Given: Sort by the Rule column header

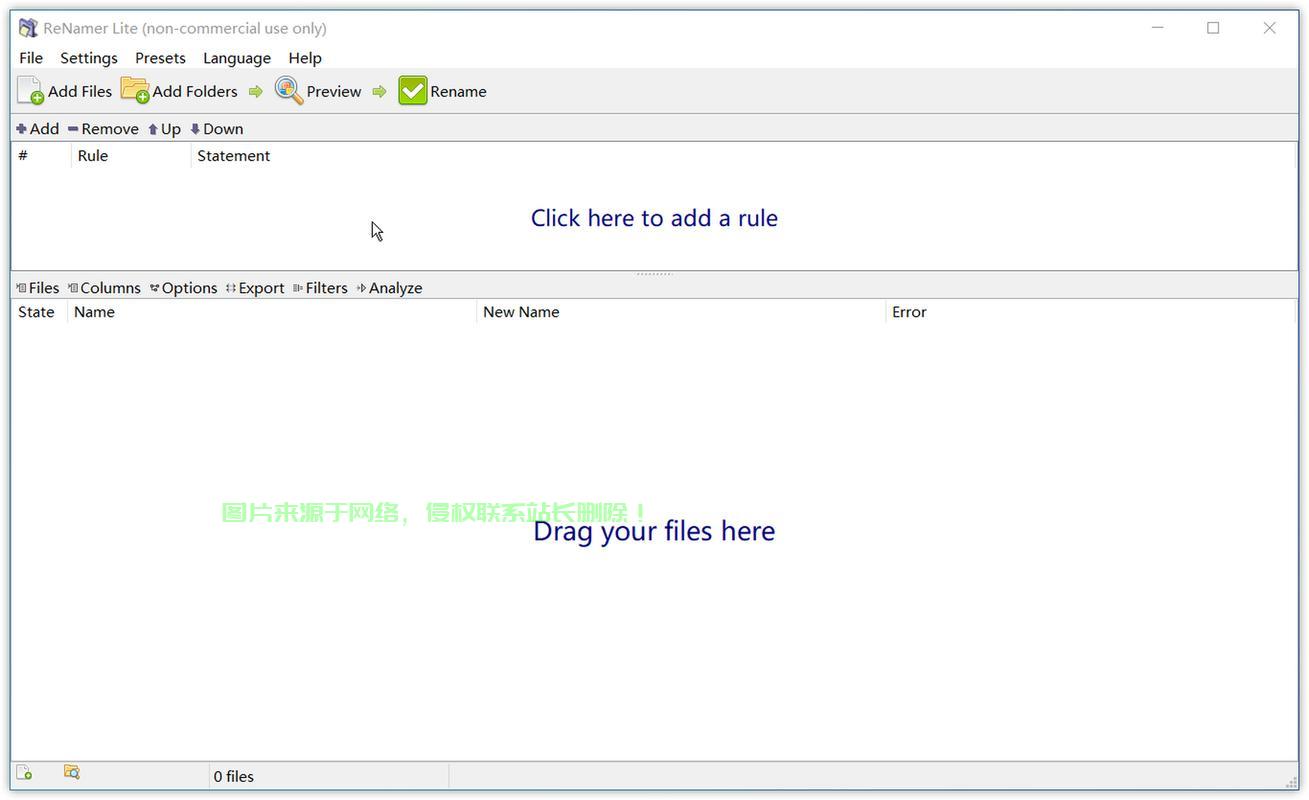Looking at the screenshot, I should coord(131,156).
